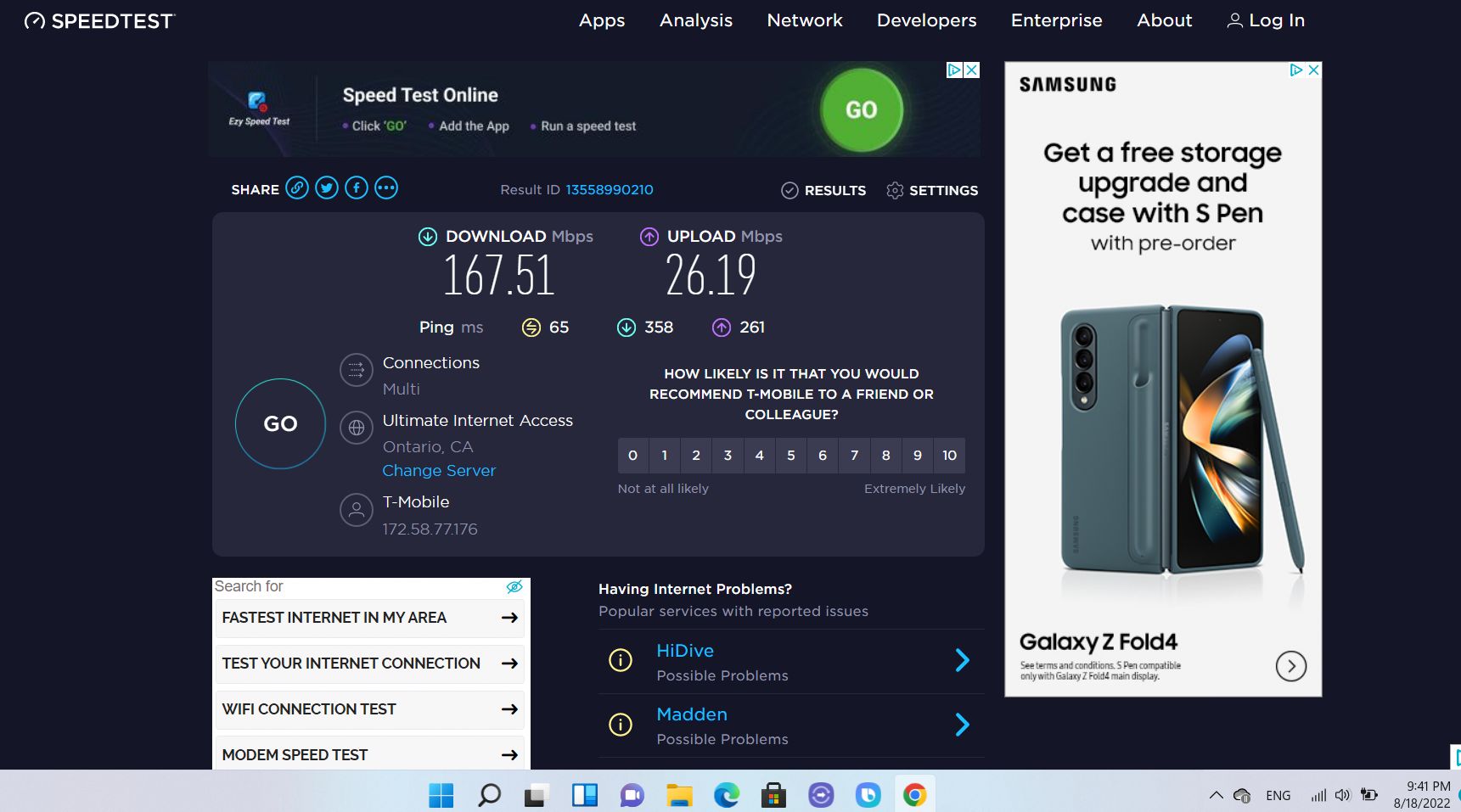
Task: Click the Speedtest logo
Action: click(x=99, y=21)
